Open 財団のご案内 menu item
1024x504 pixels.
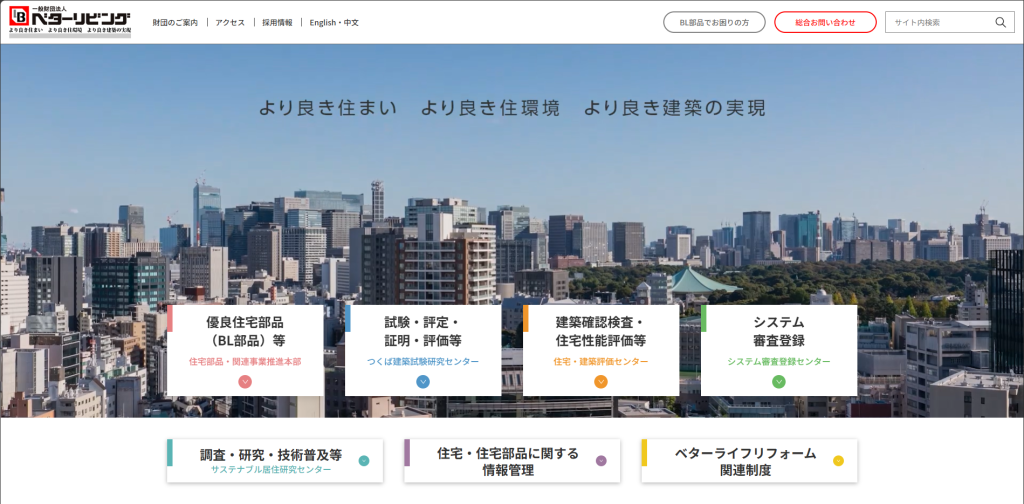coord(175,22)
